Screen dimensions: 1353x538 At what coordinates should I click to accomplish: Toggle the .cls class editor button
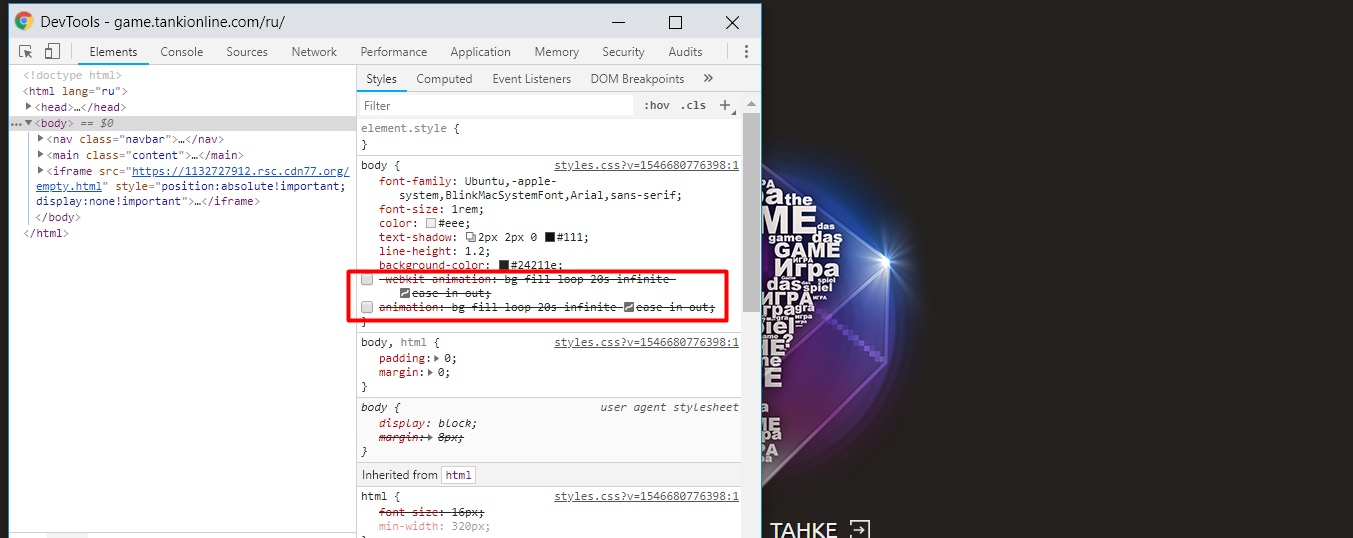(x=693, y=105)
